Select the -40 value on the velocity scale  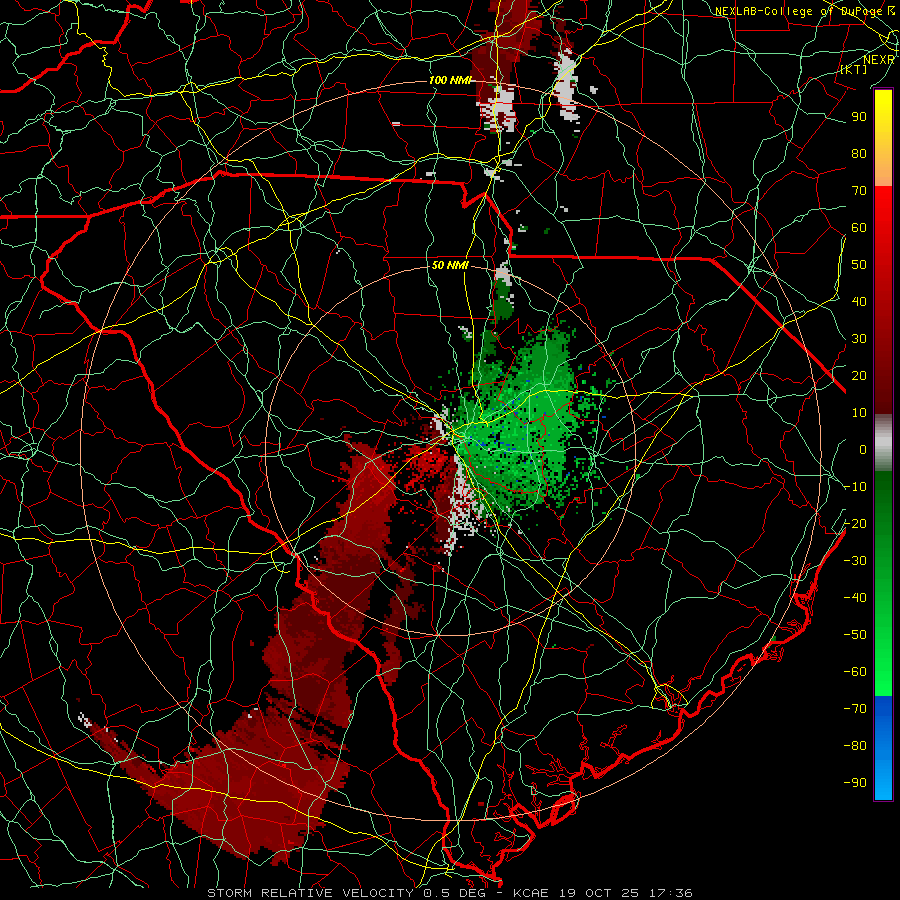pos(855,598)
